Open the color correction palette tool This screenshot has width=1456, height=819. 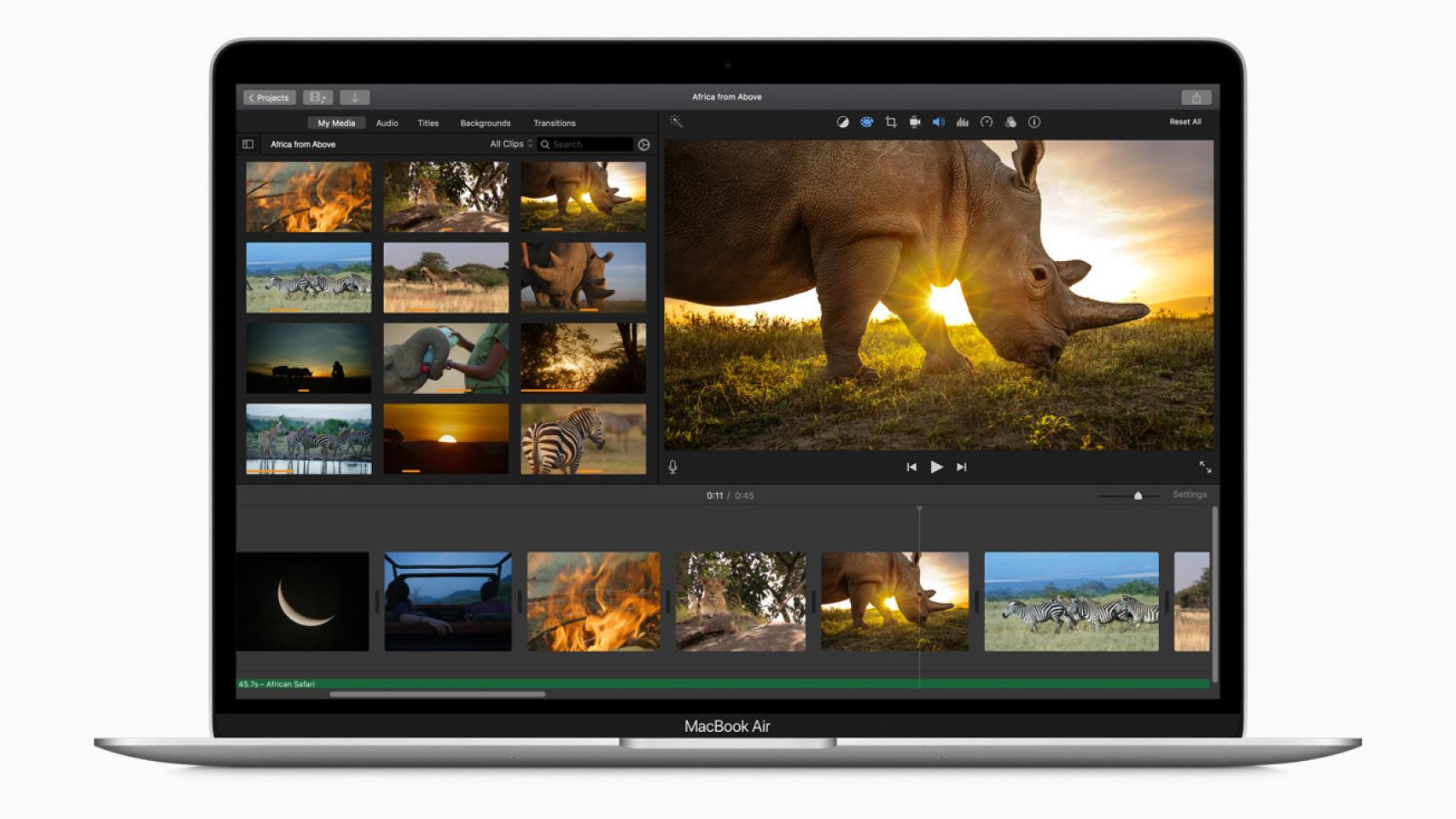click(866, 122)
